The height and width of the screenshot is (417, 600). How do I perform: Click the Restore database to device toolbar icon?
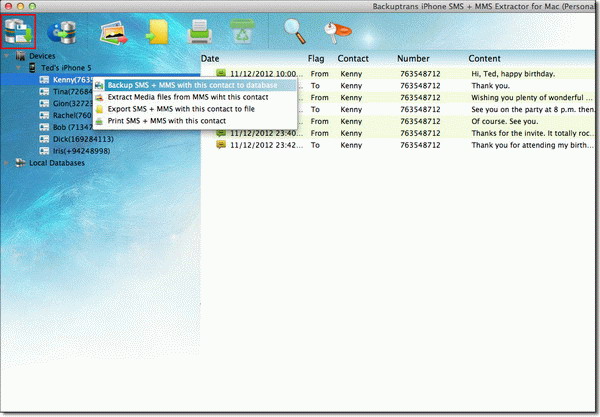coord(62,32)
